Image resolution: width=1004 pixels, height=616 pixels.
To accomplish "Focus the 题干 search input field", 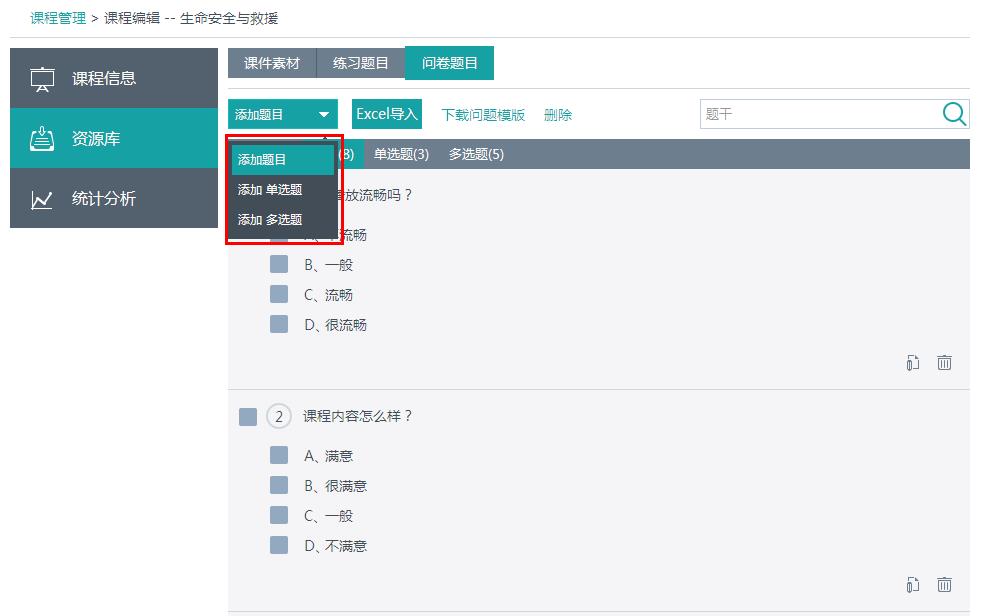I will point(820,114).
